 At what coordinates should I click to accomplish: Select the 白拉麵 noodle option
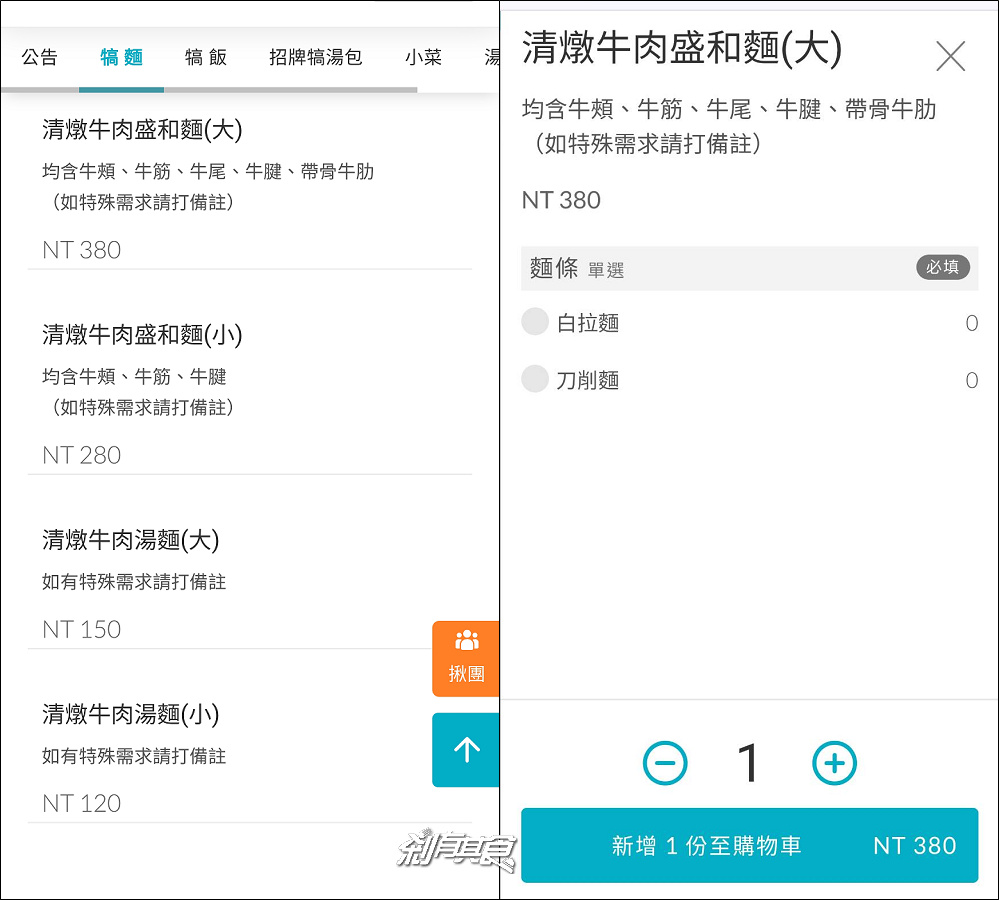[x=536, y=322]
